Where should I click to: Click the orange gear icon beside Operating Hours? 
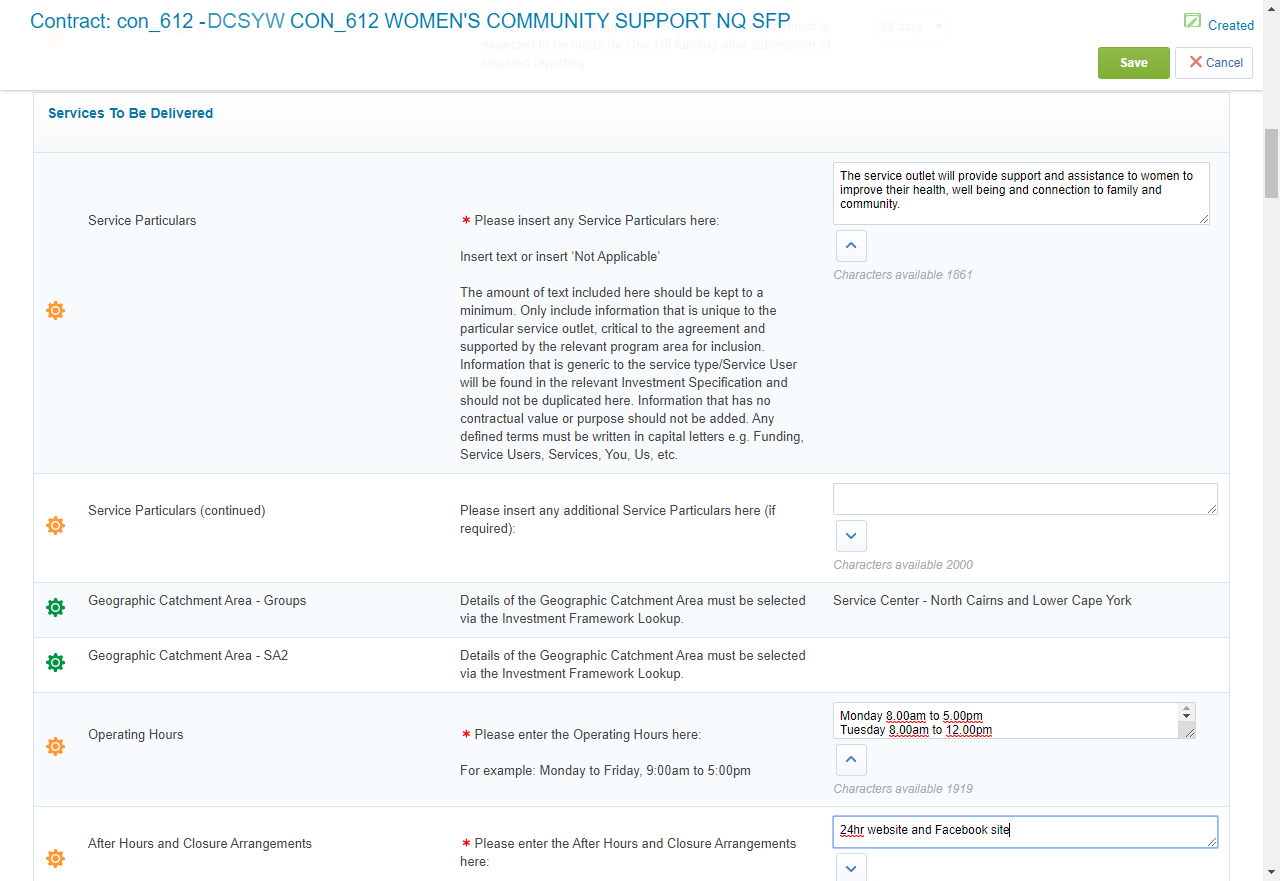point(56,746)
